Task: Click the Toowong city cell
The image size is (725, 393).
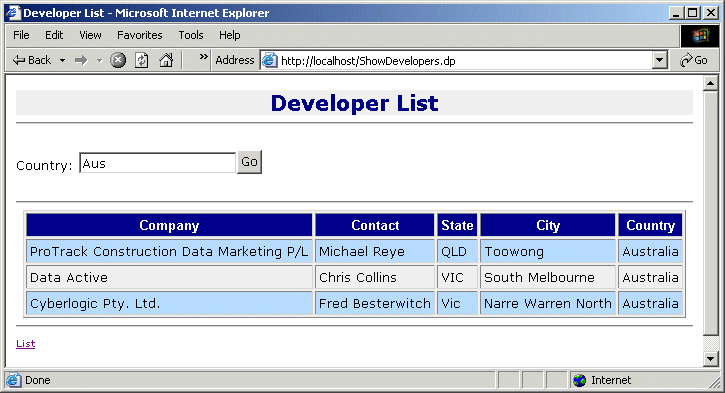Action: pos(548,252)
